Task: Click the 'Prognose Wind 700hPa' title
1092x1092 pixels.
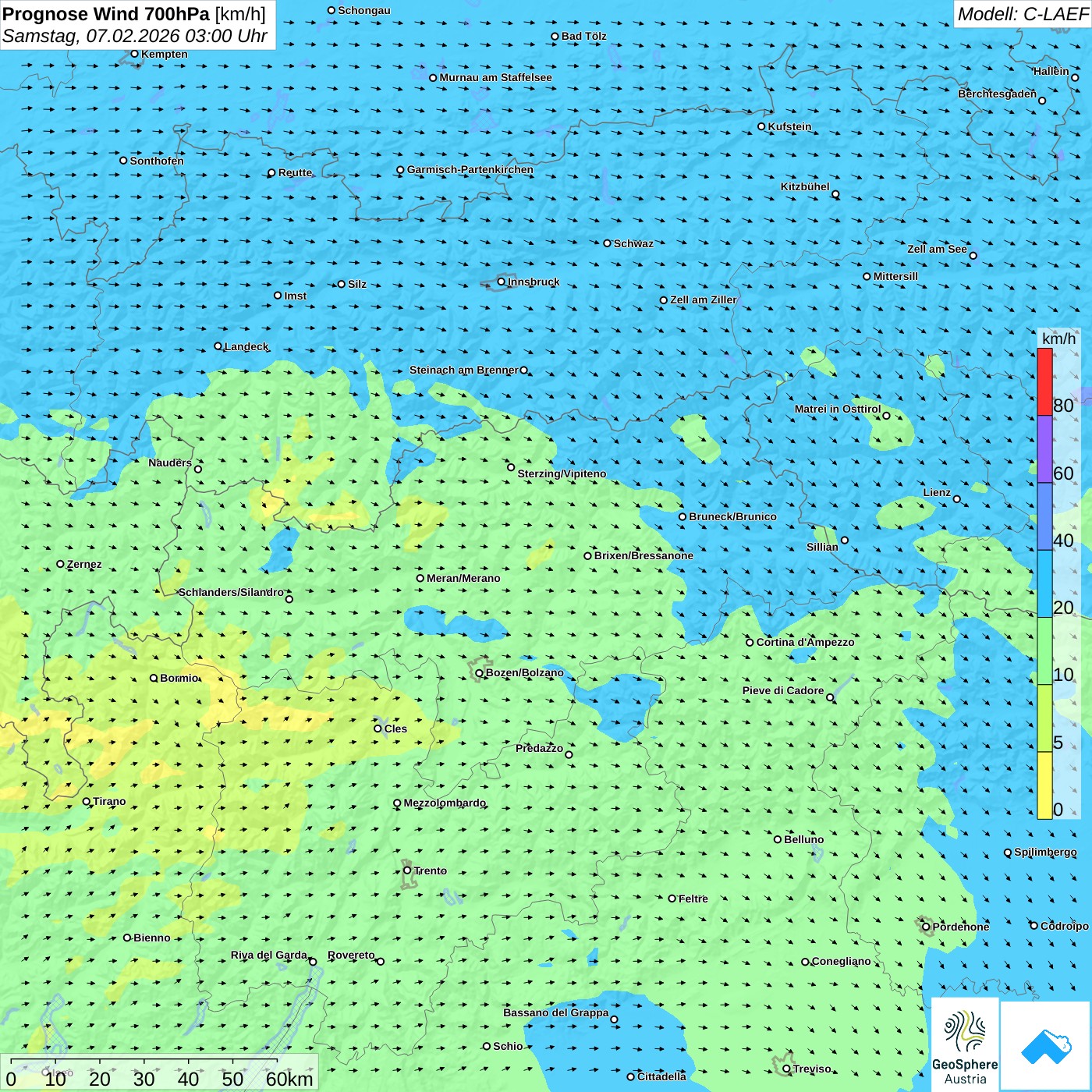Action: pyautogui.click(x=107, y=14)
